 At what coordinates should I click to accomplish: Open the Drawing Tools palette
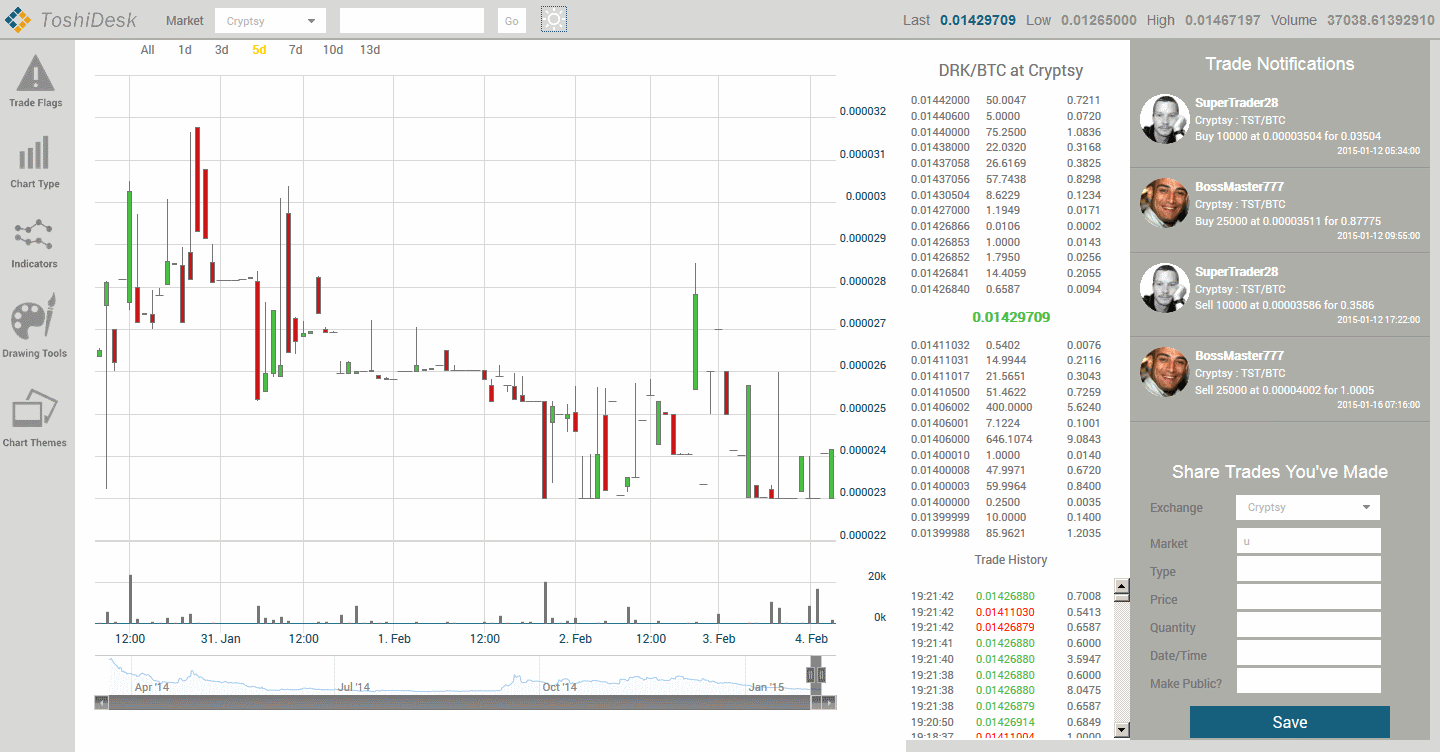point(35,327)
